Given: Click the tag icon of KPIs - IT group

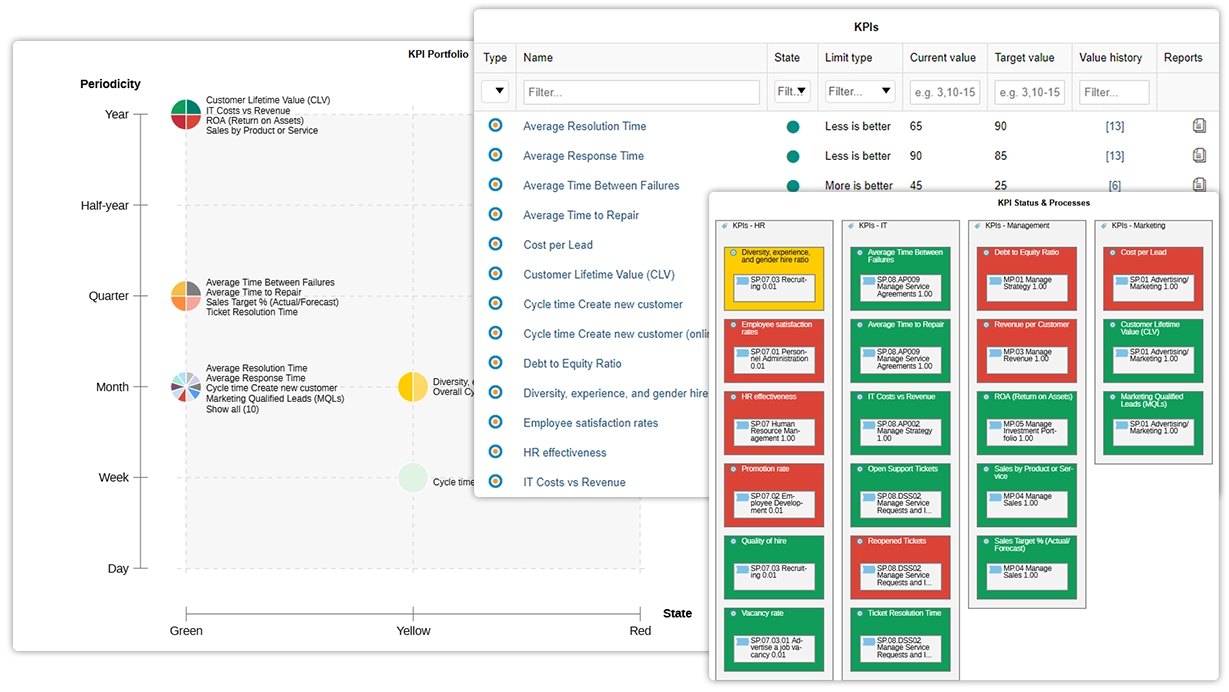Looking at the screenshot, I should click(x=852, y=226).
